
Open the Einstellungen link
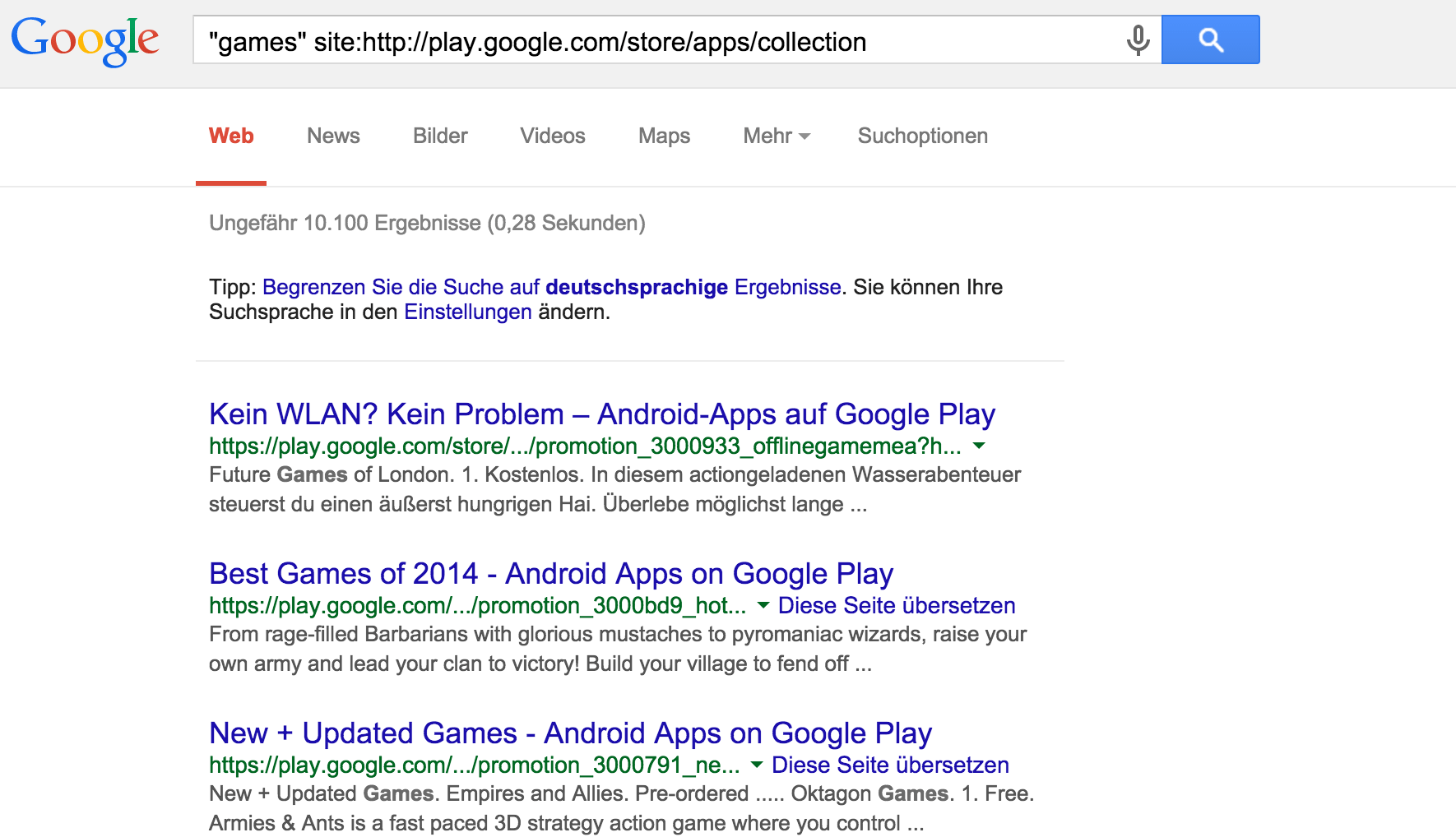468,312
